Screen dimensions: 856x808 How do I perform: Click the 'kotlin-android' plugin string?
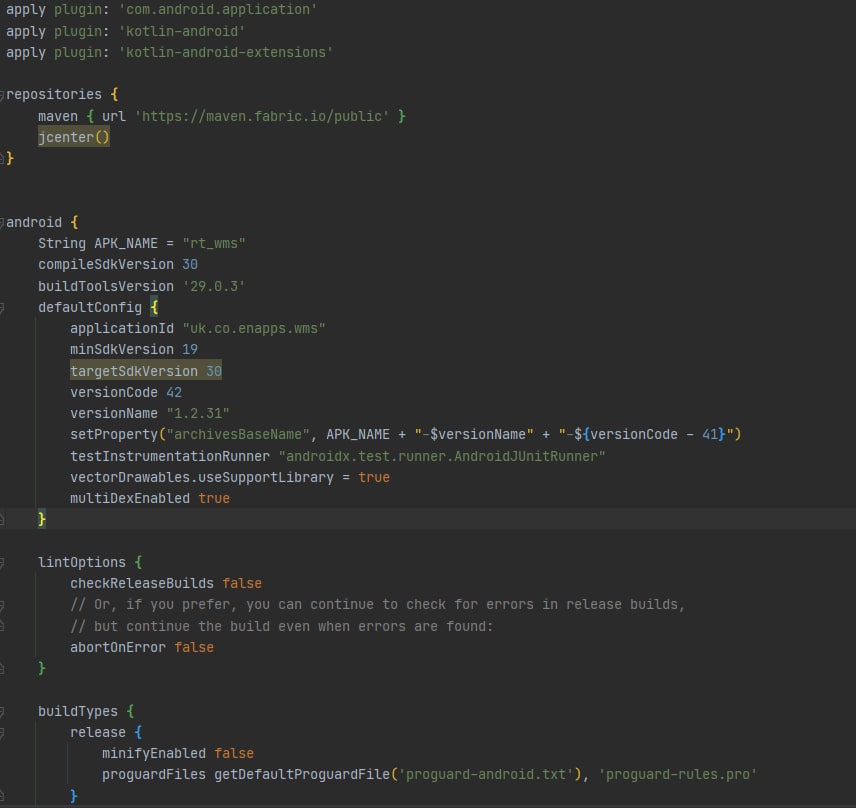click(x=182, y=31)
